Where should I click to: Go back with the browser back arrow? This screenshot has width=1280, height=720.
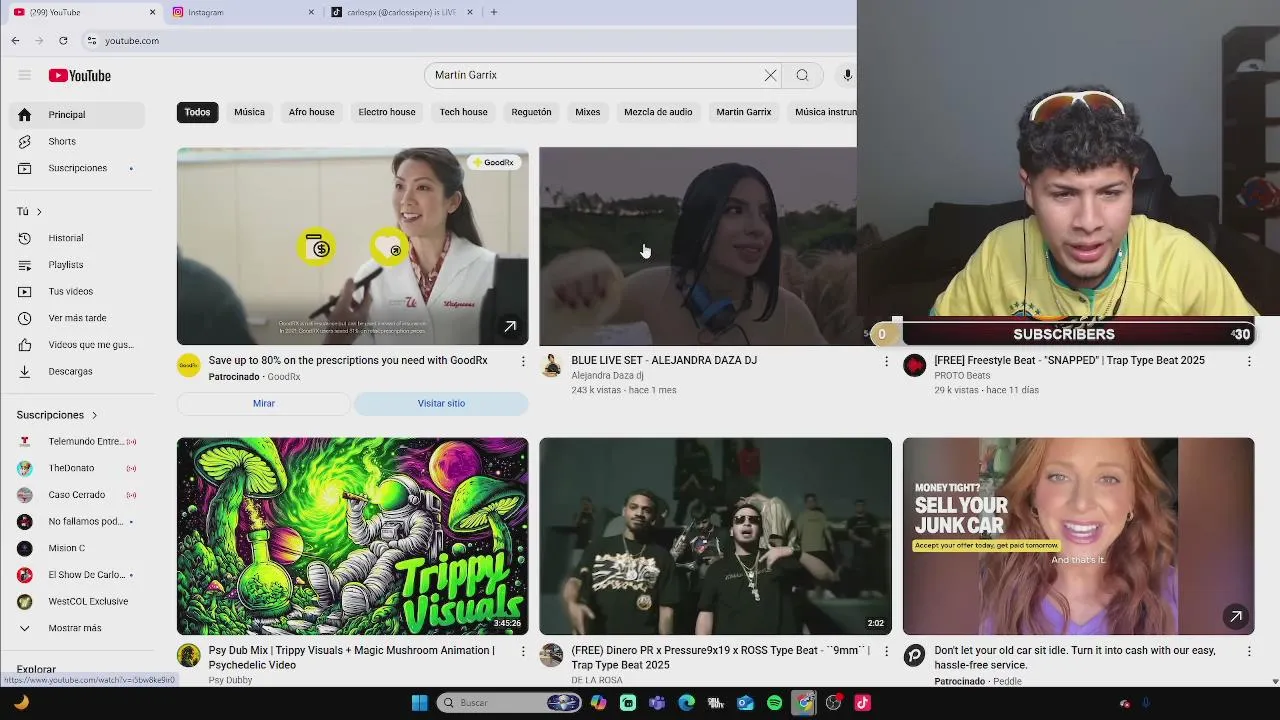pos(15,40)
